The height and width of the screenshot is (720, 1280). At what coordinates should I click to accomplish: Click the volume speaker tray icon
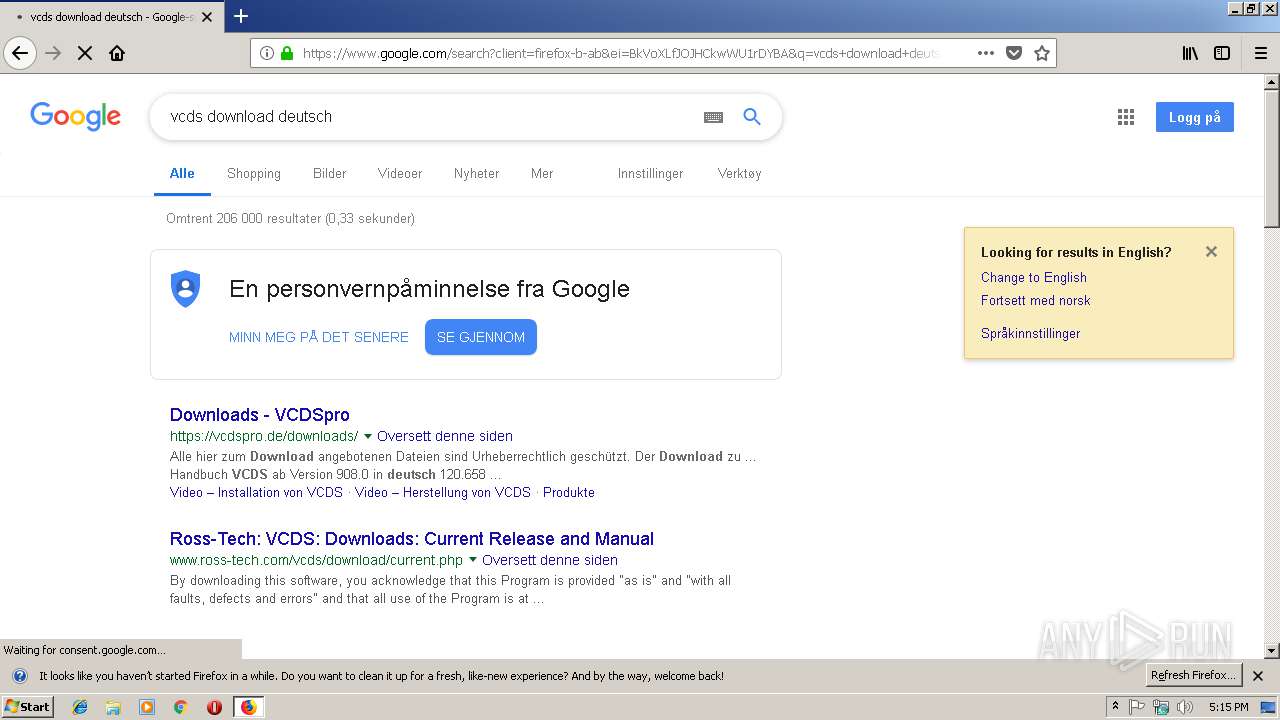[1185, 707]
